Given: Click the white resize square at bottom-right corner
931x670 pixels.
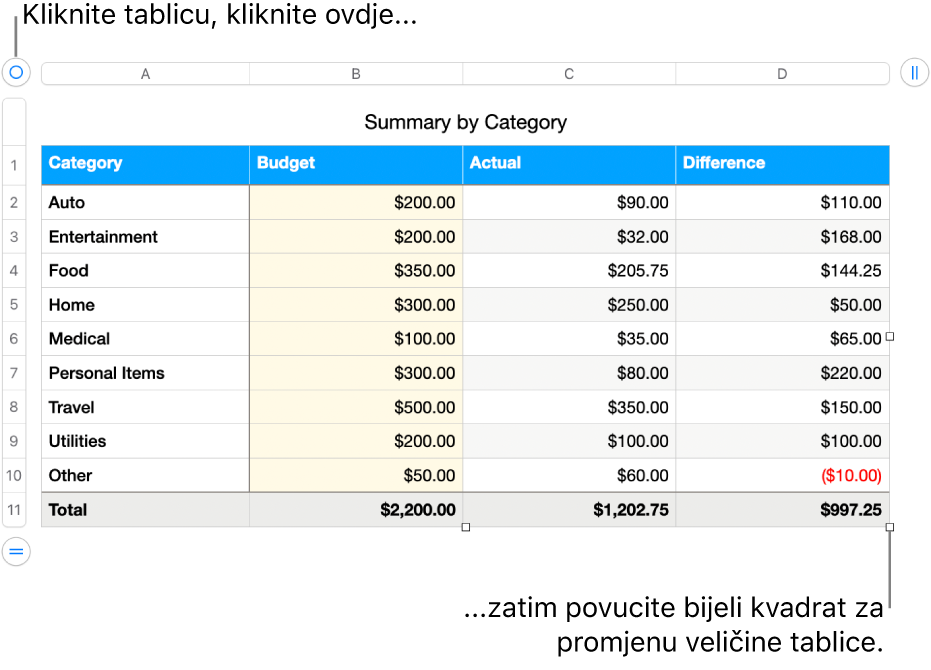Looking at the screenshot, I should click(x=889, y=527).
